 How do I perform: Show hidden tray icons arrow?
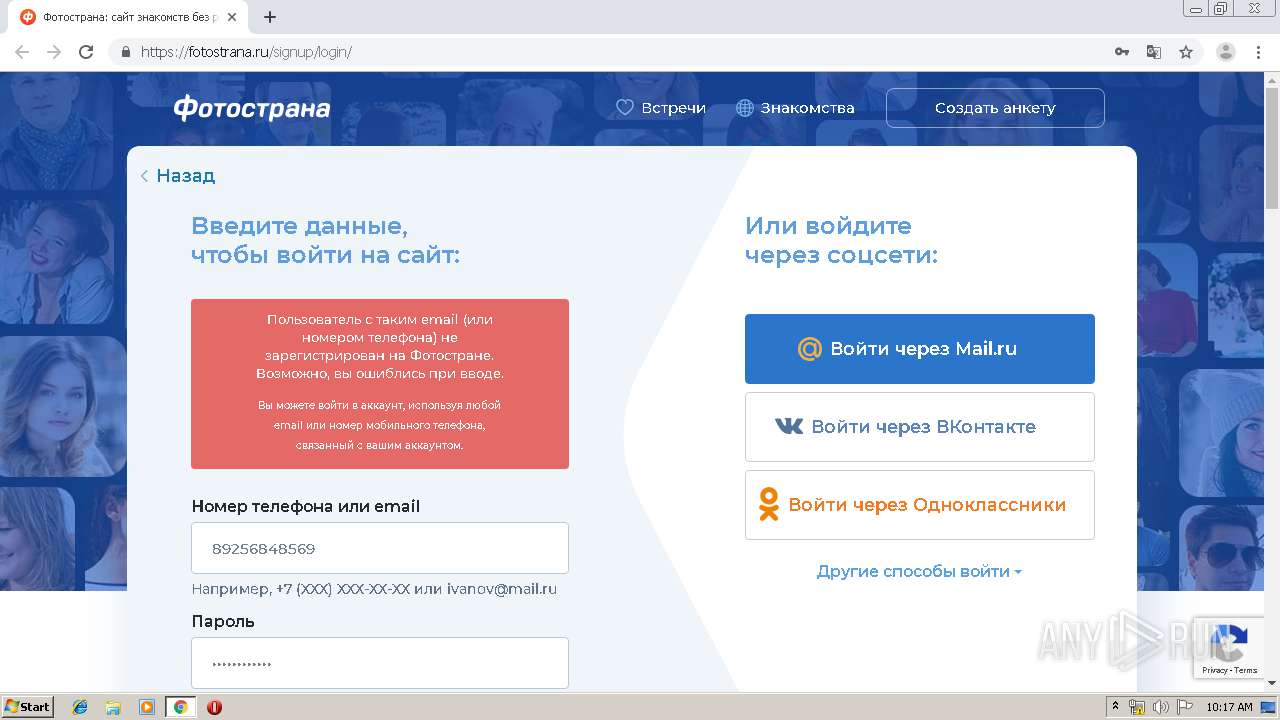pyautogui.click(x=1116, y=707)
